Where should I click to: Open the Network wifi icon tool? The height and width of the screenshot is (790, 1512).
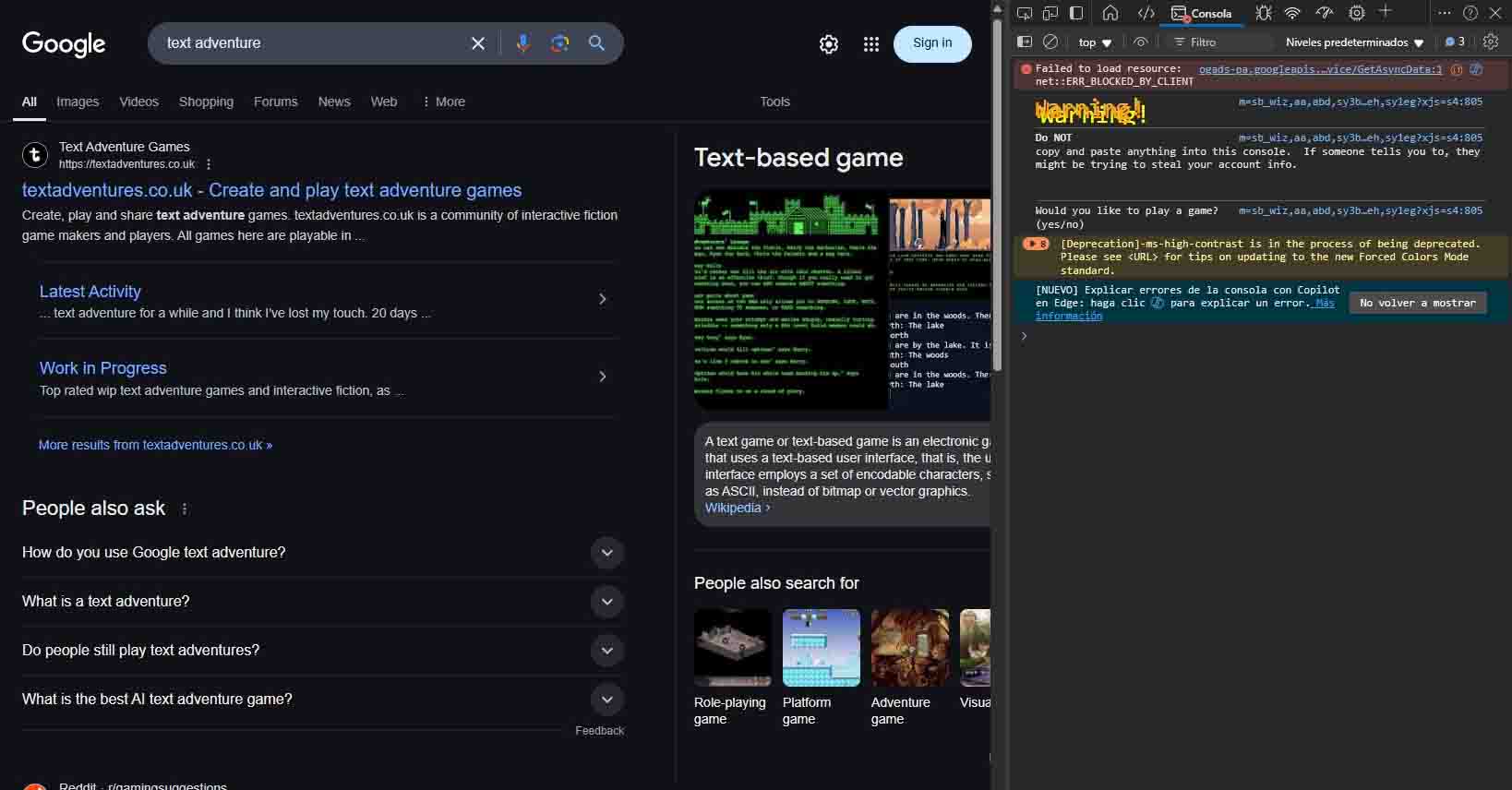[1292, 13]
